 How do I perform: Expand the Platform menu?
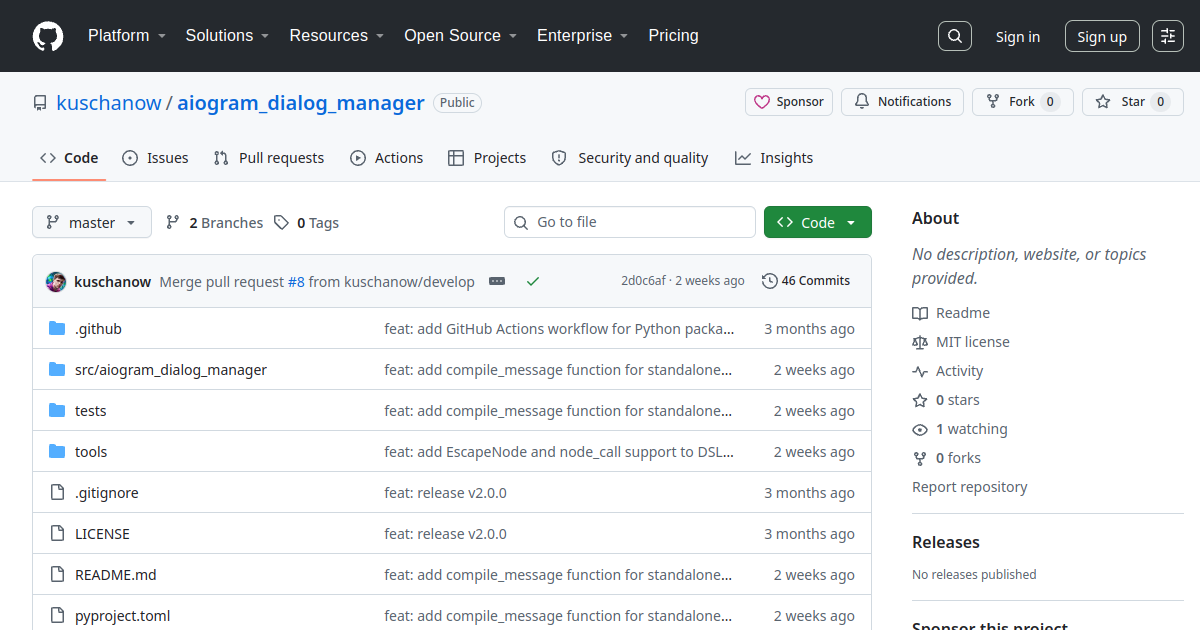coord(126,36)
